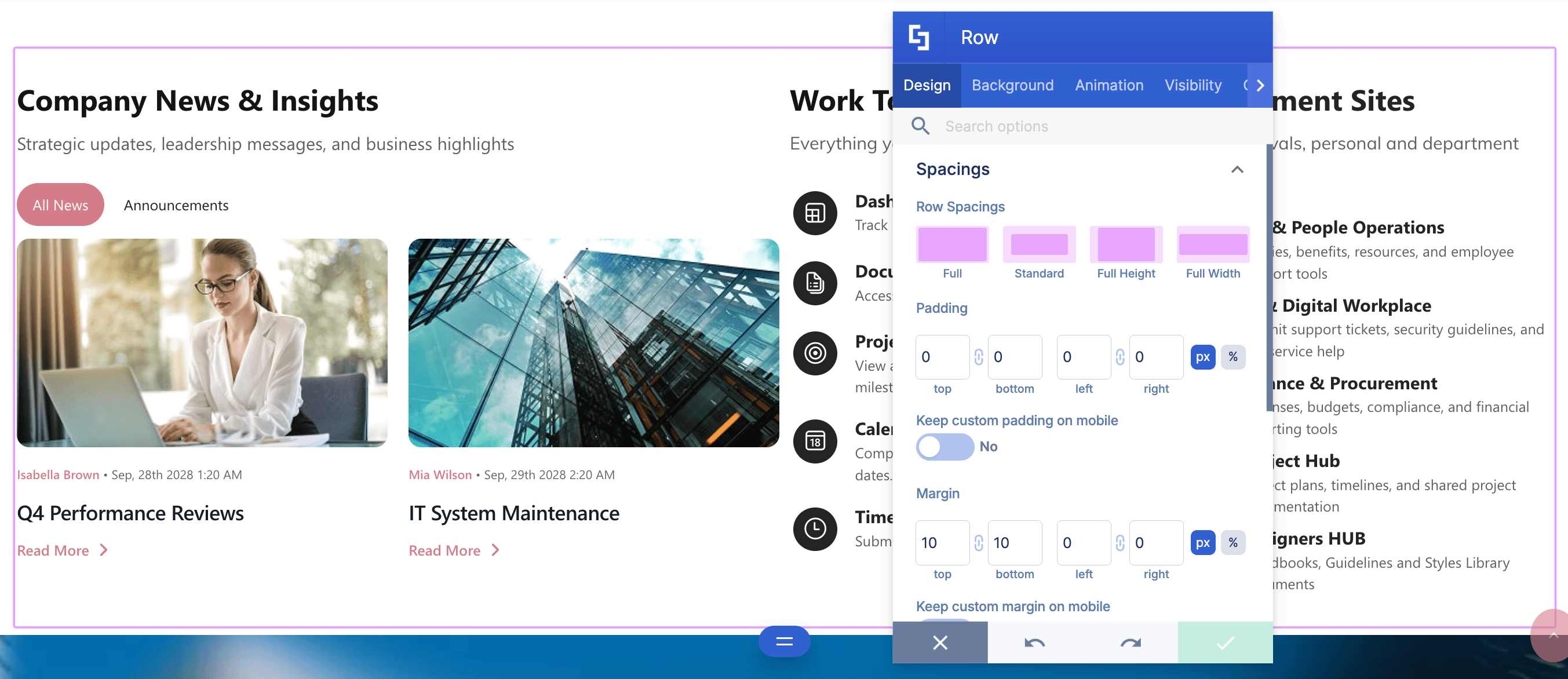The image size is (1568, 679).
Task: Switch to the Background tab
Action: [1012, 85]
